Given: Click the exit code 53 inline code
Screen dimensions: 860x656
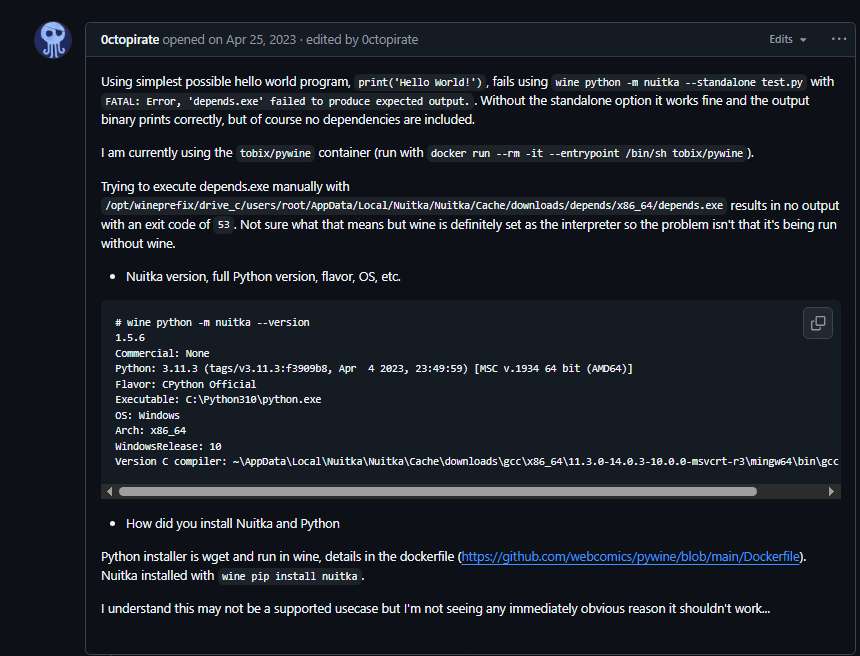Looking at the screenshot, I should click(x=223, y=225).
